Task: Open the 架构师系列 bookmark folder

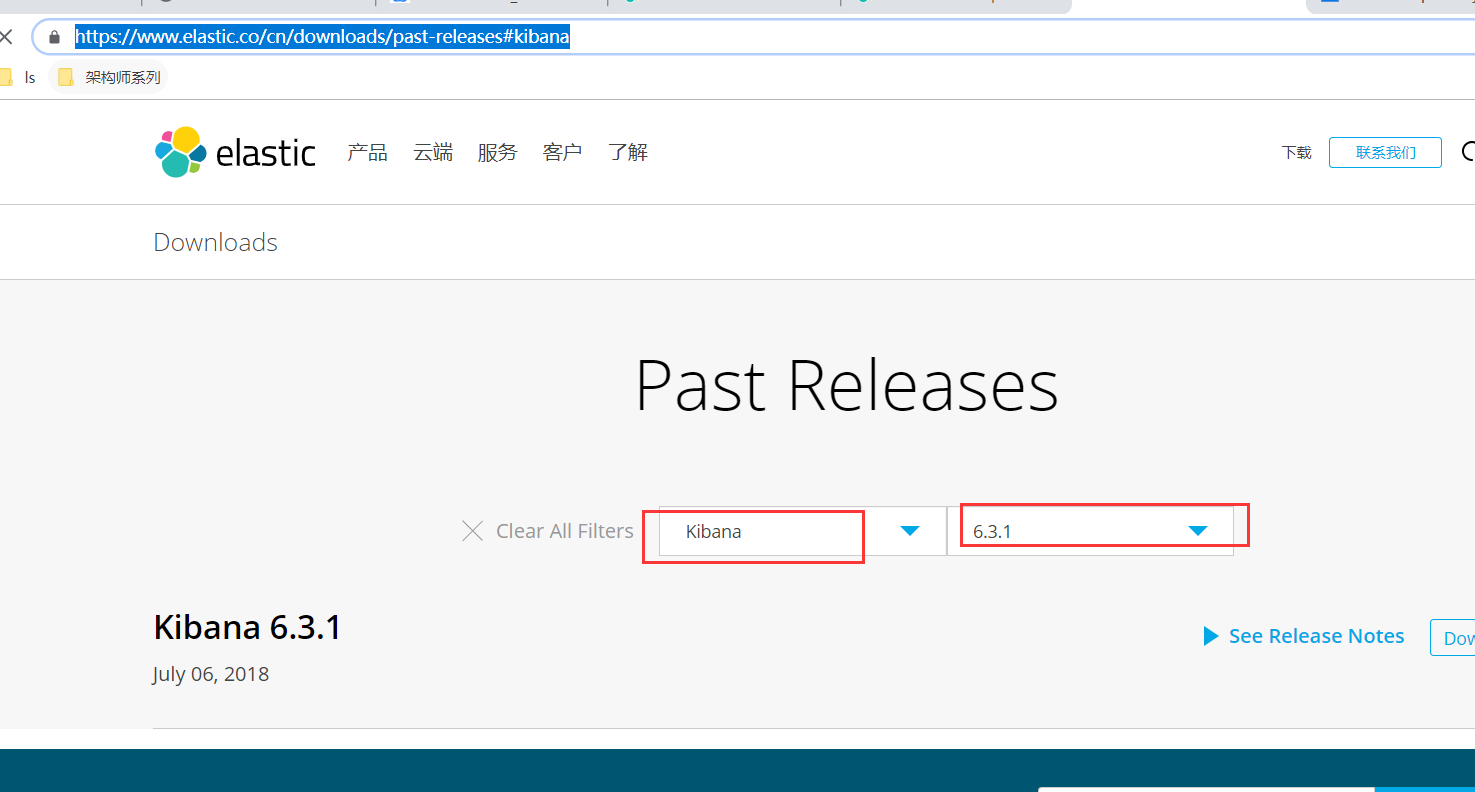Action: pos(108,77)
